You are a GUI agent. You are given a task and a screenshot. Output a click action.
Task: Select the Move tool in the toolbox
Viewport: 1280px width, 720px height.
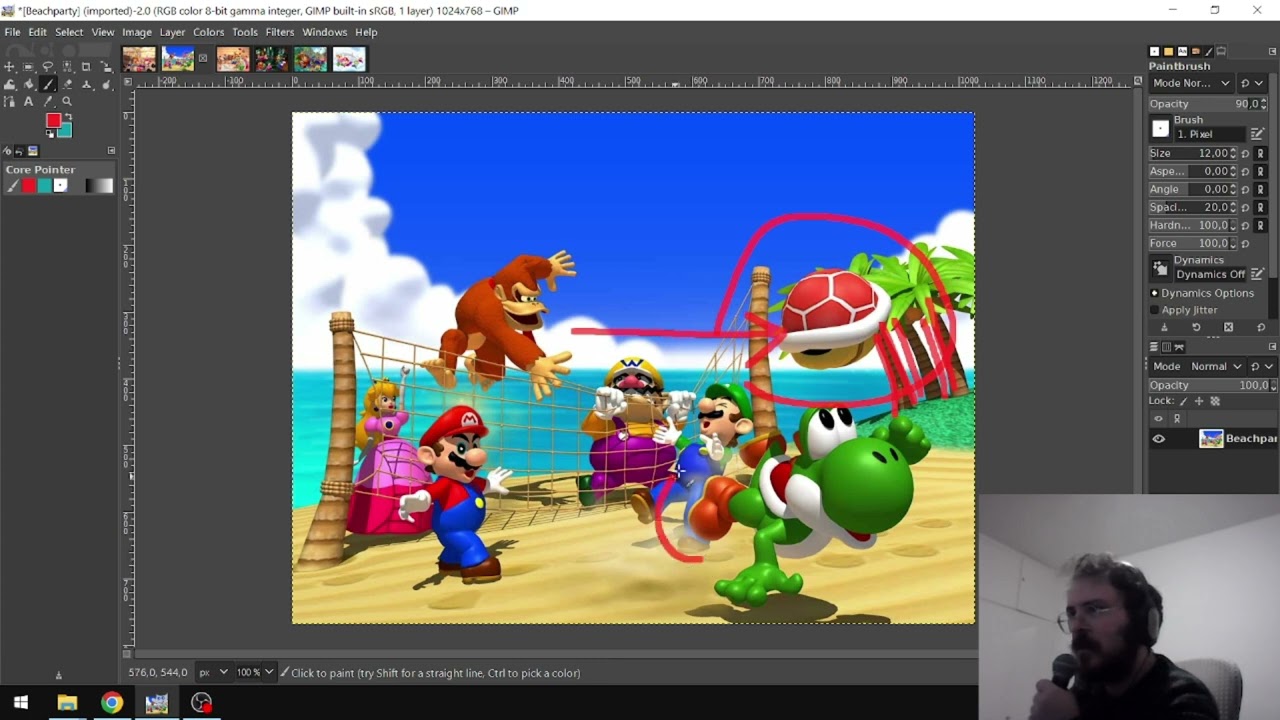[x=9, y=67]
